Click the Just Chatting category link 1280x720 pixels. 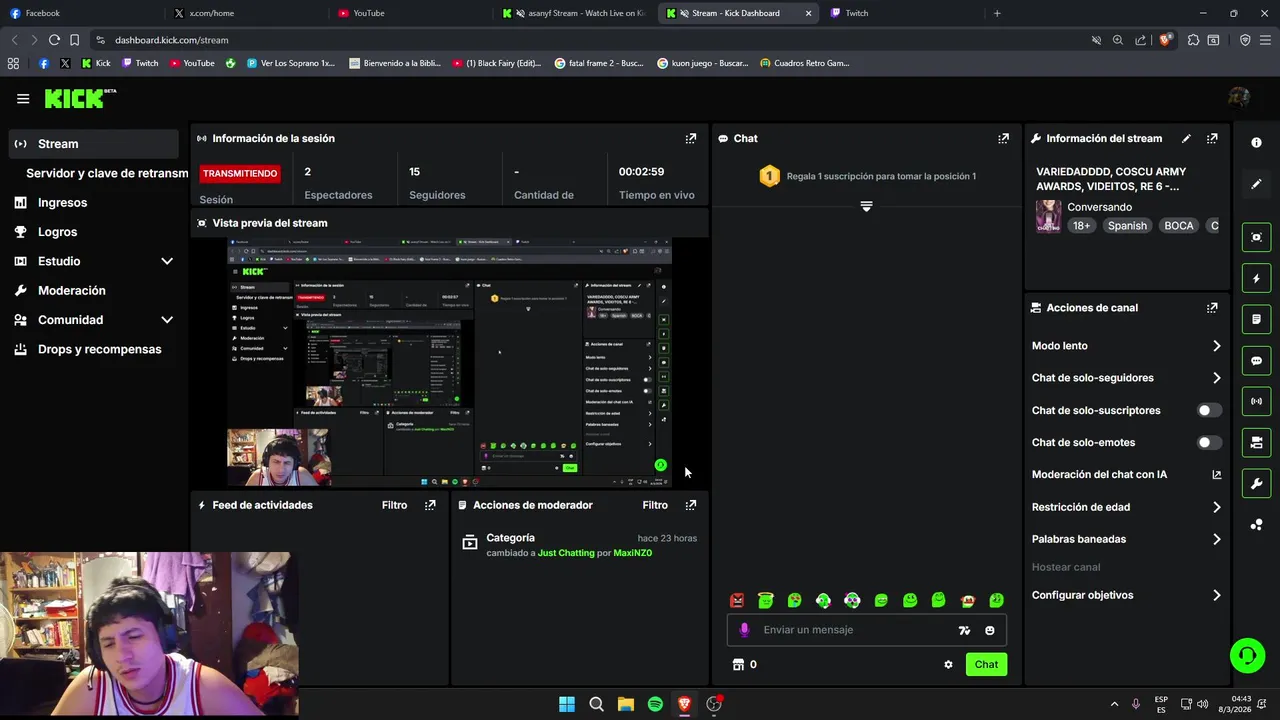click(566, 553)
